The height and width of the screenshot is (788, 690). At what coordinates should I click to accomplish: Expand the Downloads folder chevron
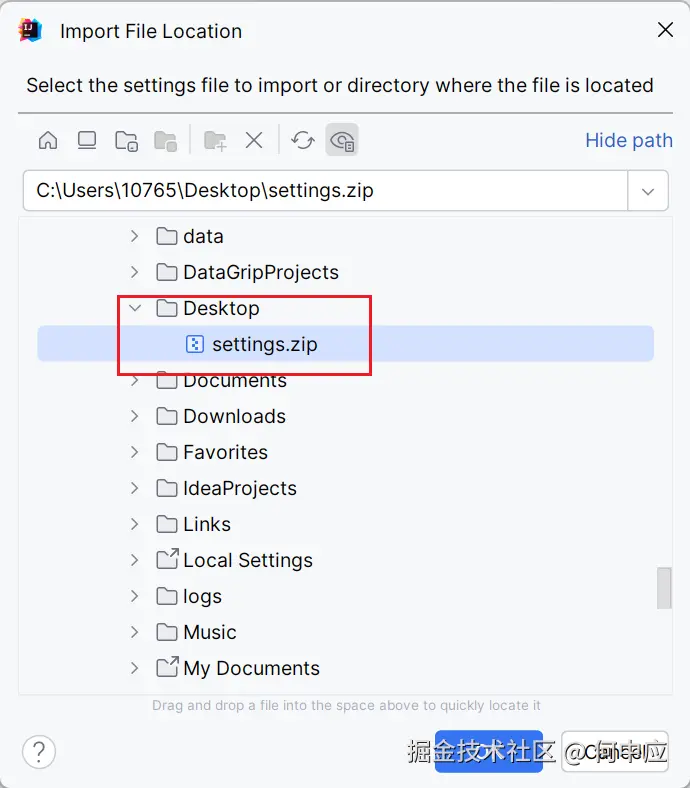coord(135,416)
